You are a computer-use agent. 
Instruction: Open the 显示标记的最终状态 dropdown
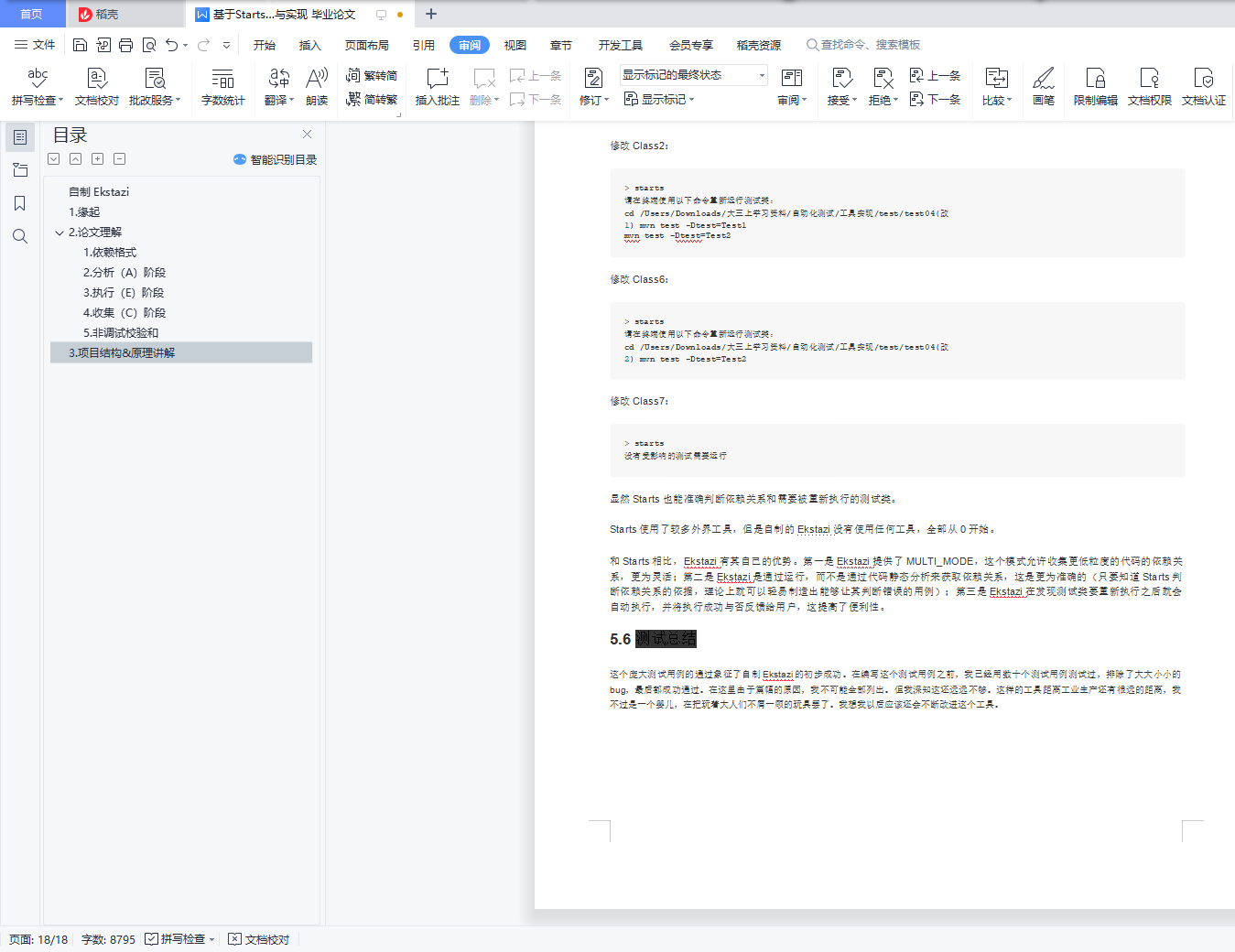pos(693,75)
